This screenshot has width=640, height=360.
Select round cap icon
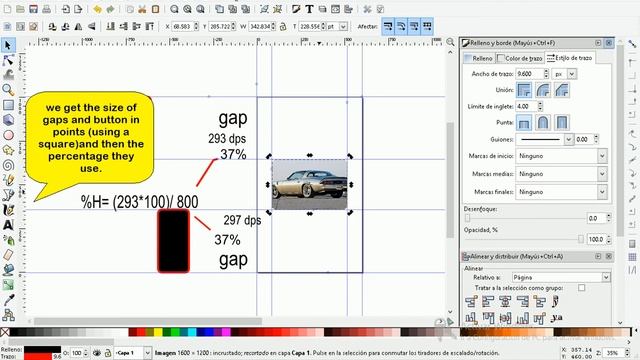pyautogui.click(x=543, y=122)
